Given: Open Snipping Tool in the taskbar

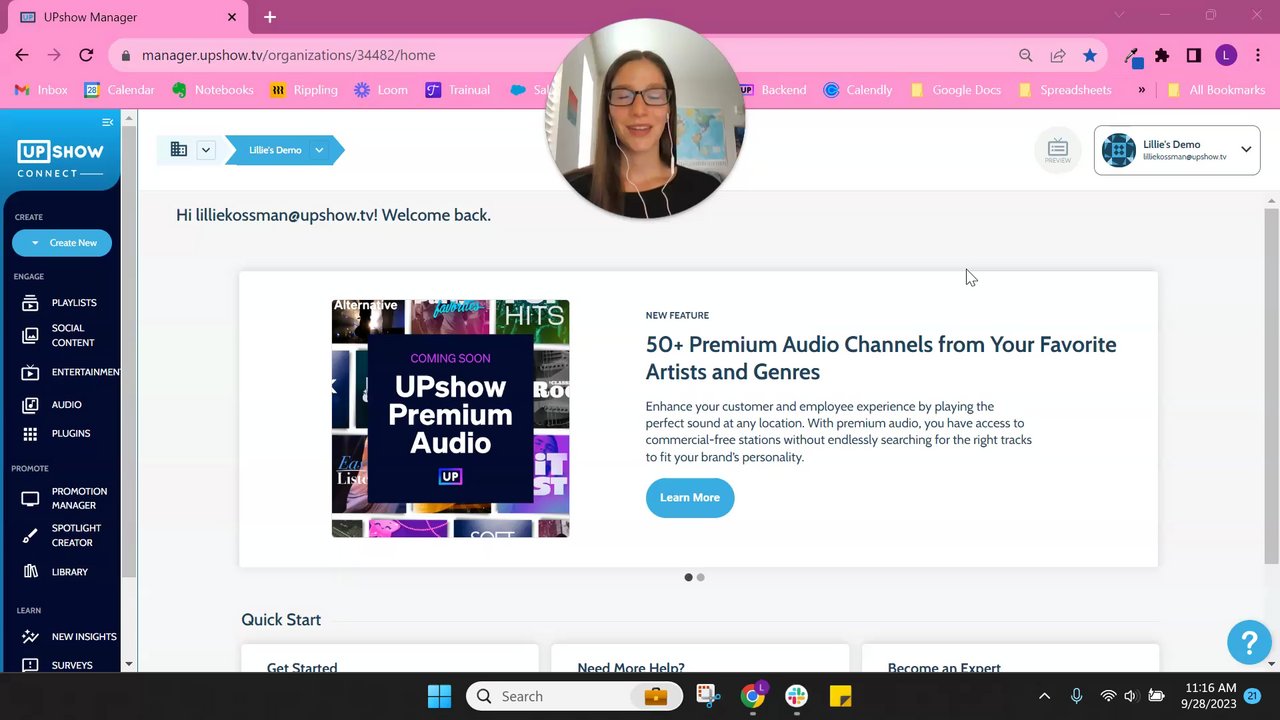Looking at the screenshot, I should pyautogui.click(x=708, y=696).
